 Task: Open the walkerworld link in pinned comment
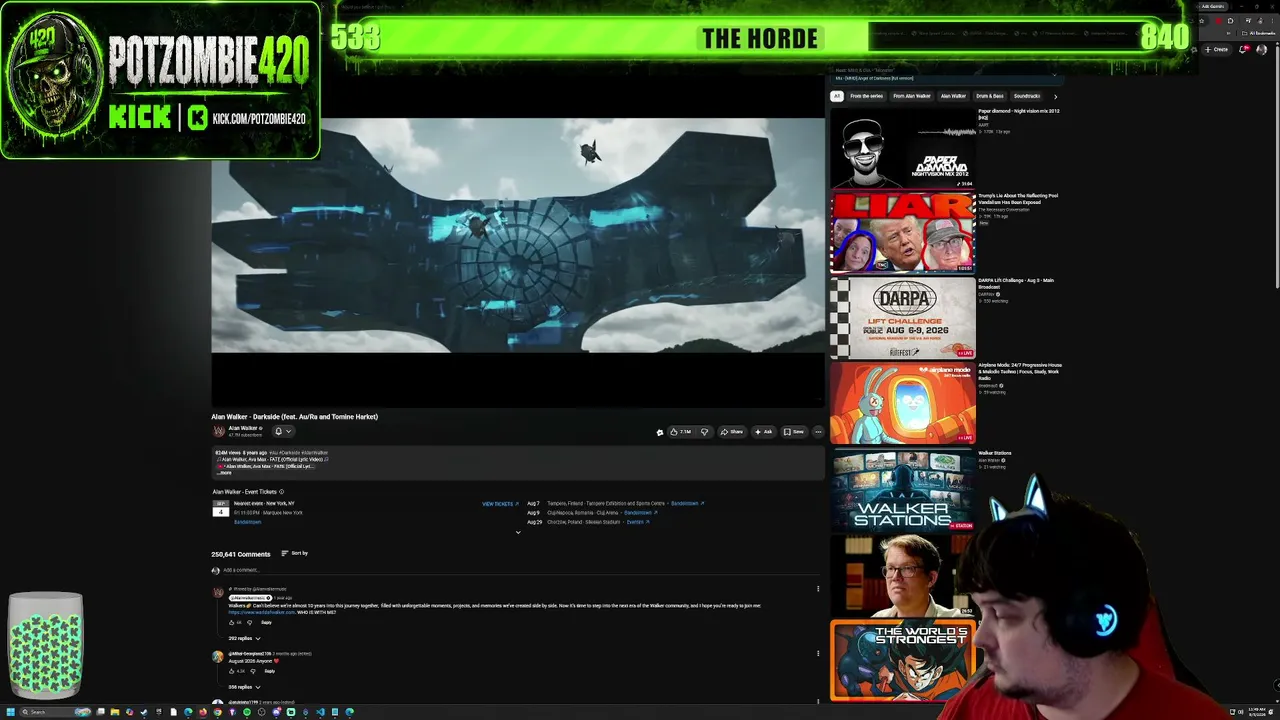pyautogui.click(x=262, y=612)
